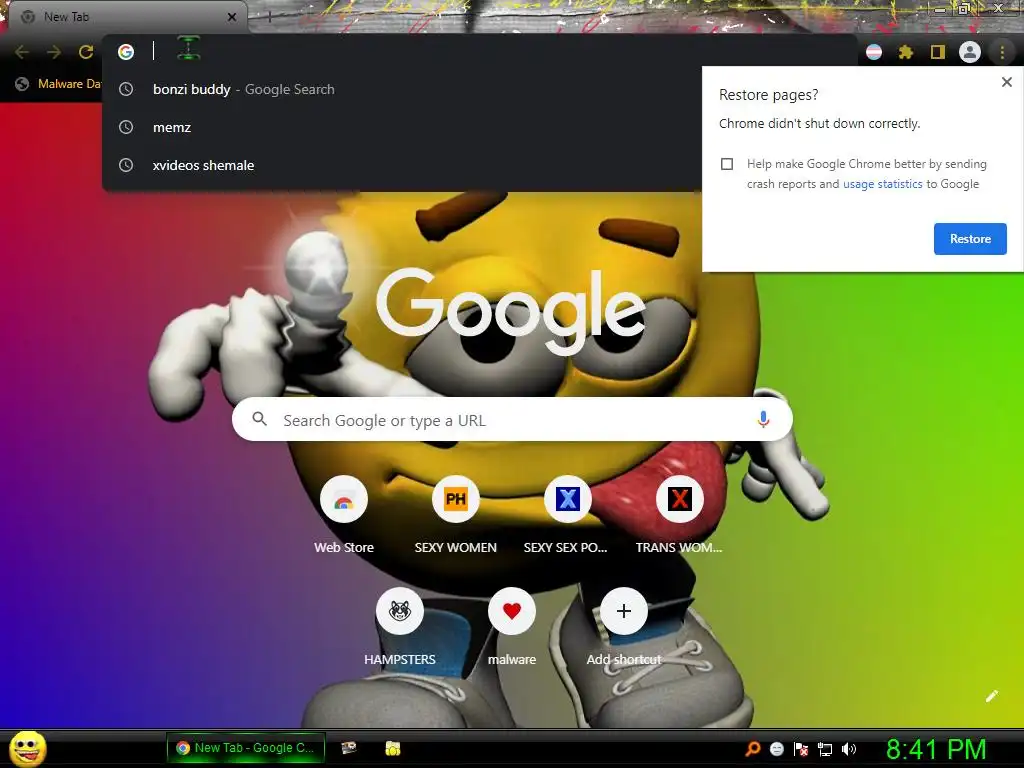Check the crash reports checkbox
Screen dimensions: 1024x768
pyautogui.click(x=727, y=164)
